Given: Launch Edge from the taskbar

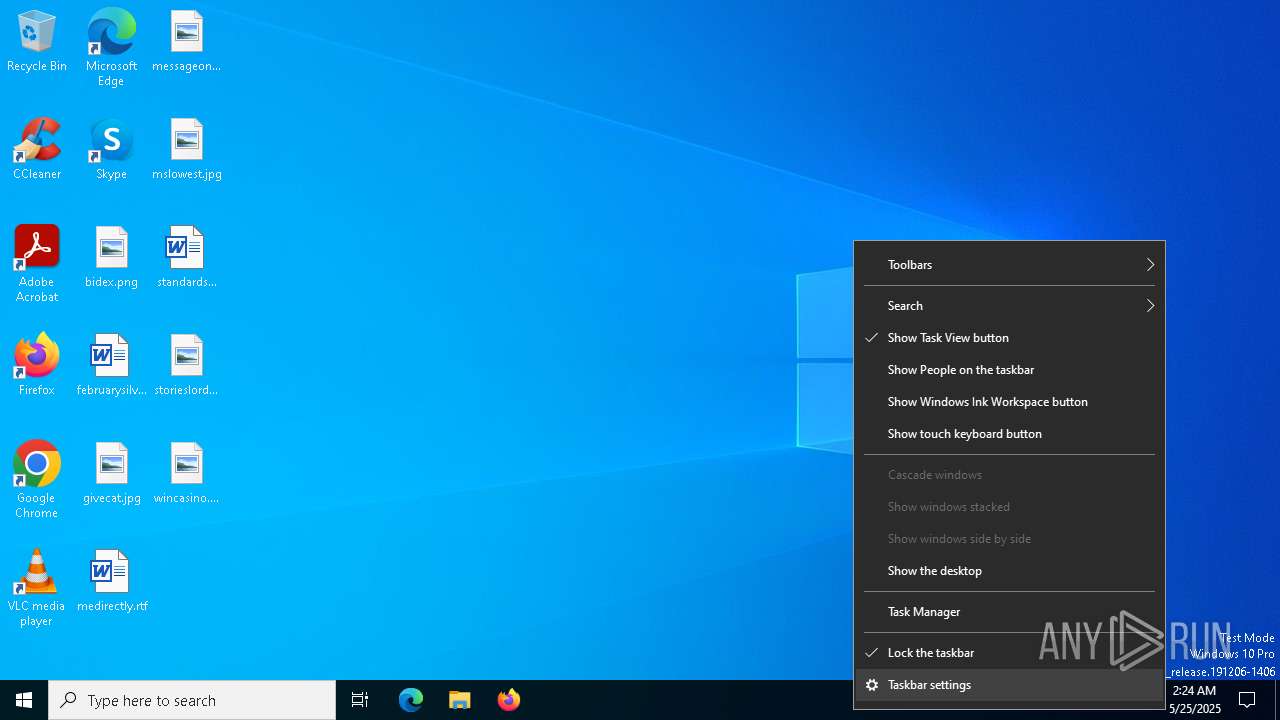Looking at the screenshot, I should pyautogui.click(x=411, y=700).
